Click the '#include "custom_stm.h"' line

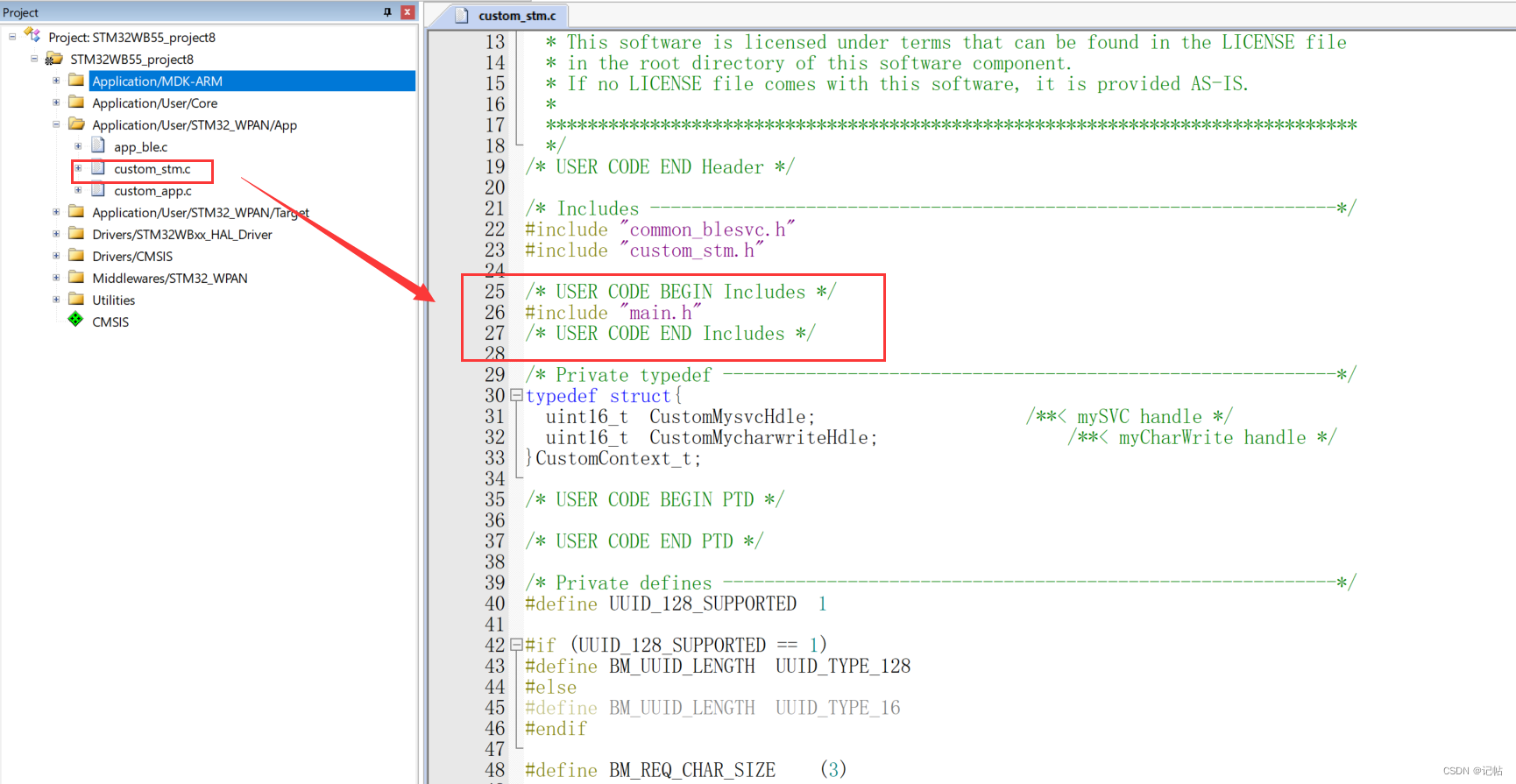click(x=644, y=251)
